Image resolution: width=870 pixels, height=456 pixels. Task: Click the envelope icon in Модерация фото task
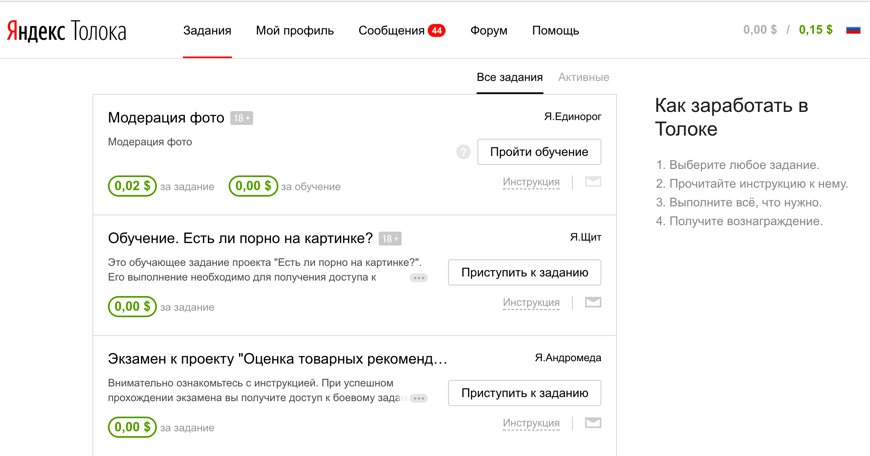tap(593, 181)
